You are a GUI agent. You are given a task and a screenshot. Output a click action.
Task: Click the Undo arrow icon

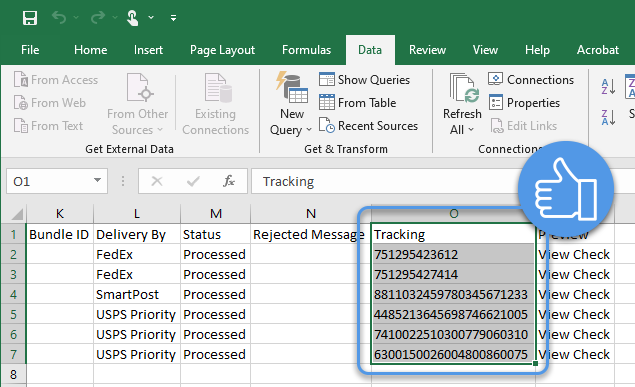coord(59,18)
